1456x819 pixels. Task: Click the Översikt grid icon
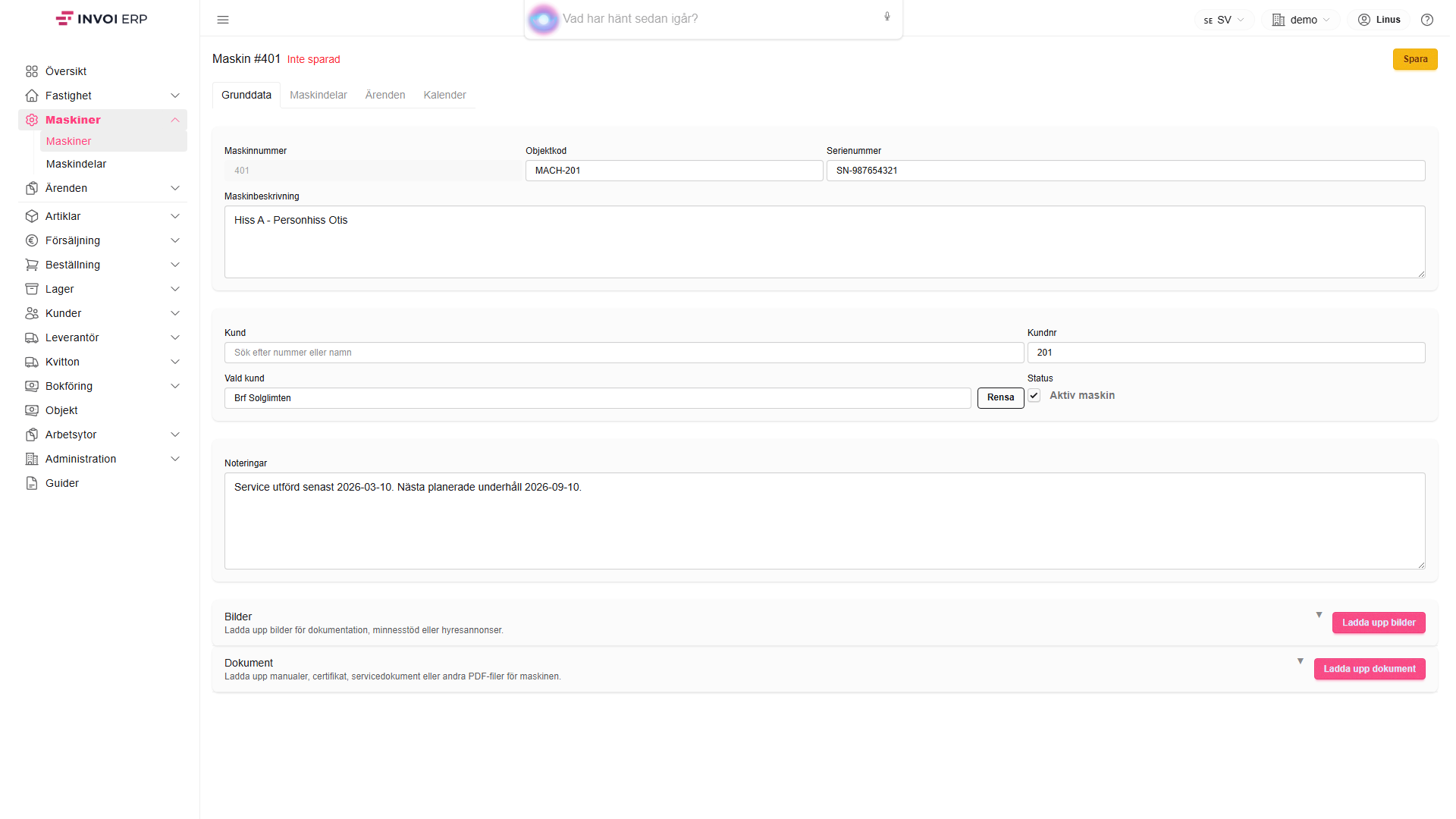pos(32,71)
